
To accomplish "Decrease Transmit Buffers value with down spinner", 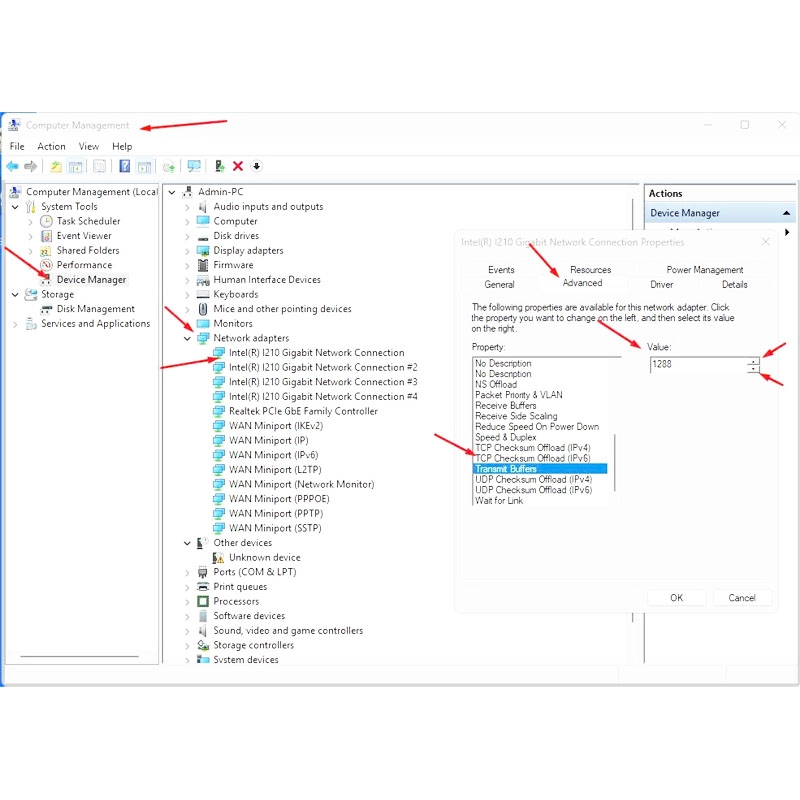I will point(754,368).
